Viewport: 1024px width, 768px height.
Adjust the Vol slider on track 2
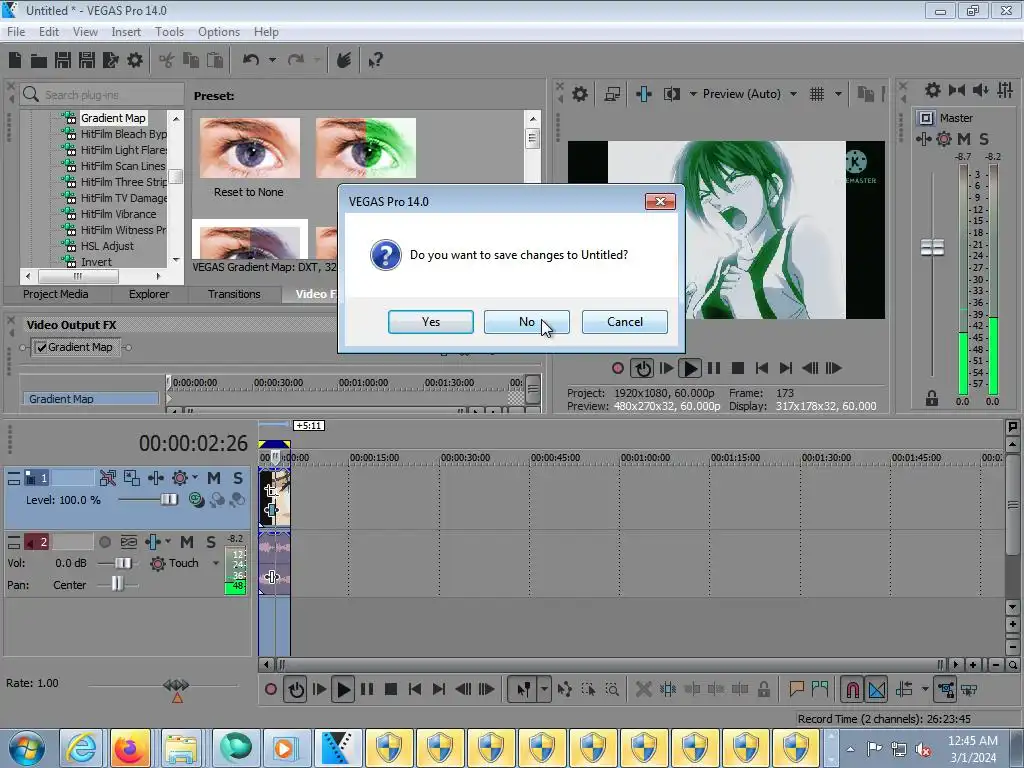pyautogui.click(x=123, y=563)
